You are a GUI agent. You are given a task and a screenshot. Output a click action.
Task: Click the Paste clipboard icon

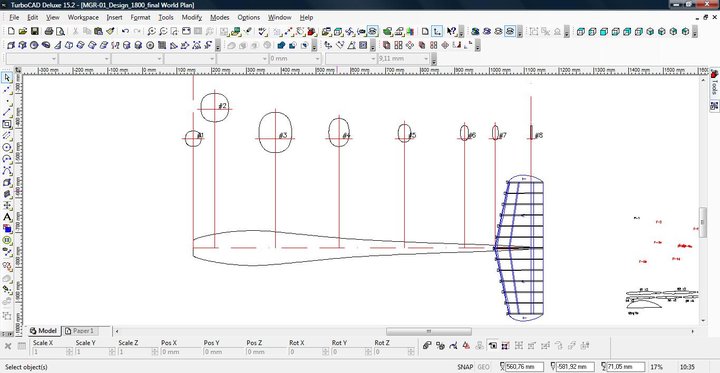[98, 31]
